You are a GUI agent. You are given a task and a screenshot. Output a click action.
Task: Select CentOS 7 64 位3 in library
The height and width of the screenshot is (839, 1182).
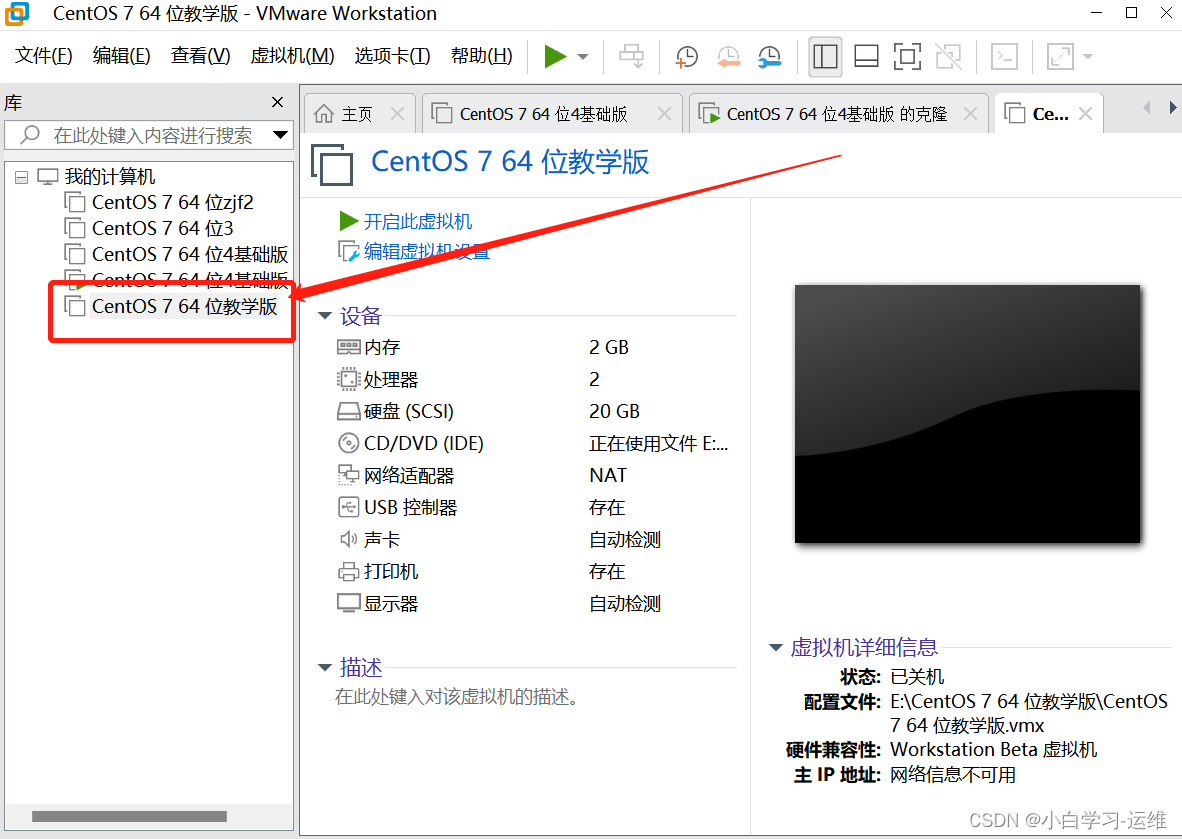[163, 228]
